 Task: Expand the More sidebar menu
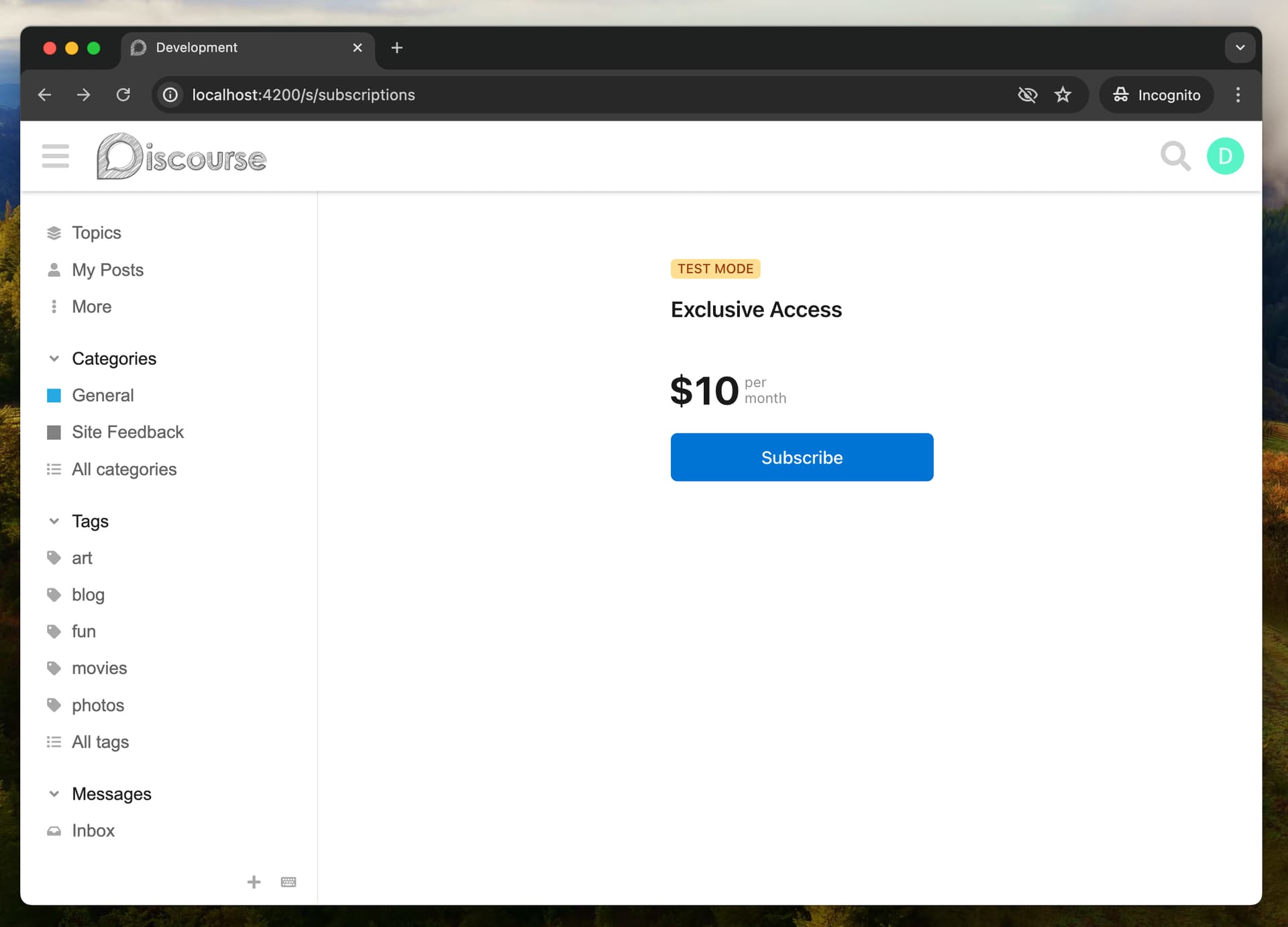pos(91,307)
